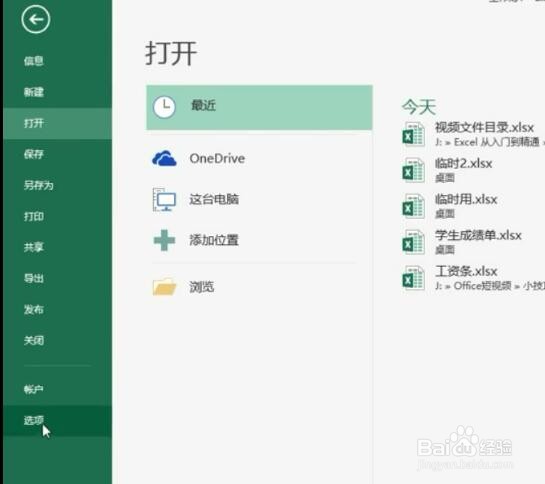
Task: Open the 帐户 page
Action: tap(57, 389)
